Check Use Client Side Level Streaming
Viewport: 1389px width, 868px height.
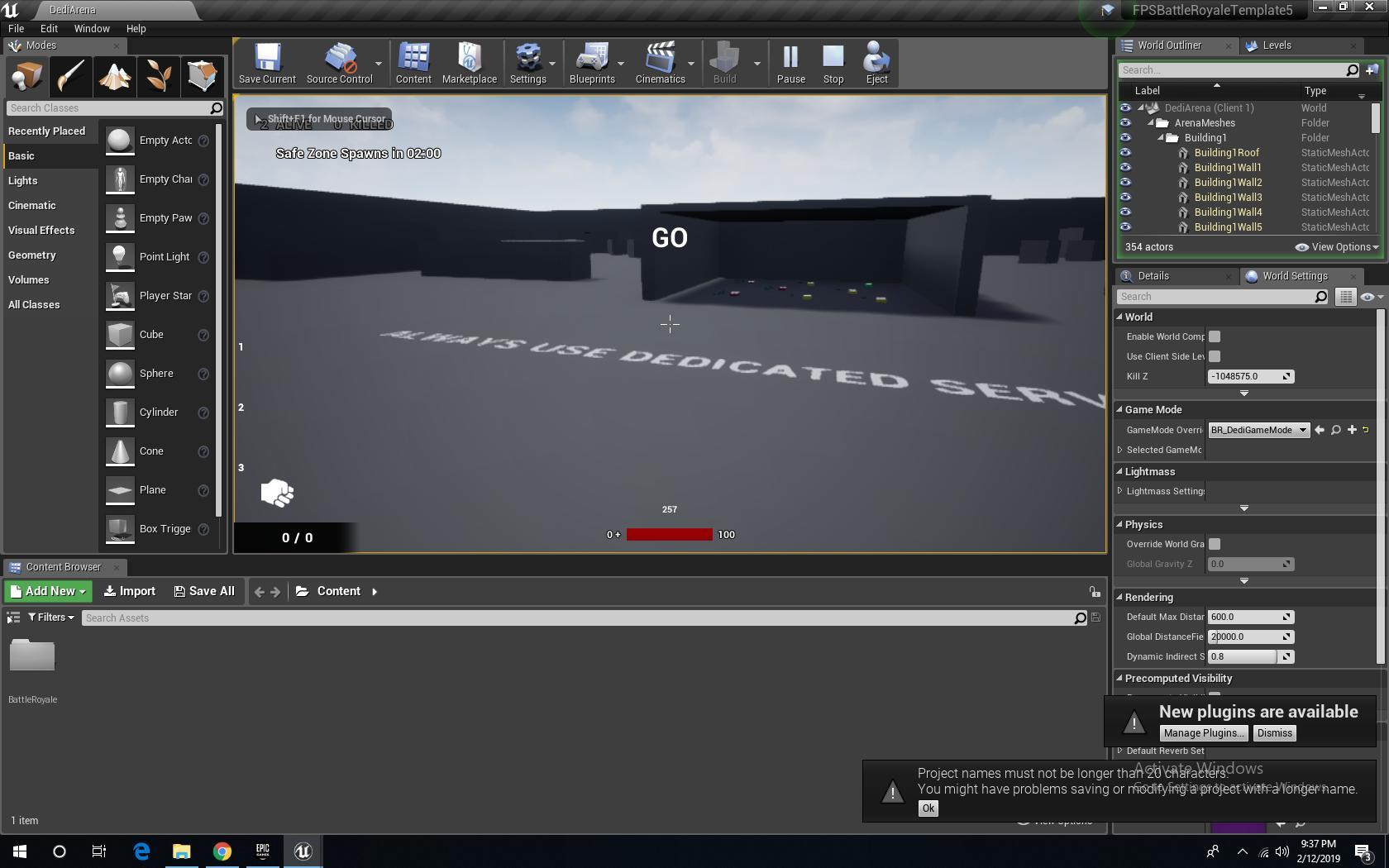[1215, 356]
